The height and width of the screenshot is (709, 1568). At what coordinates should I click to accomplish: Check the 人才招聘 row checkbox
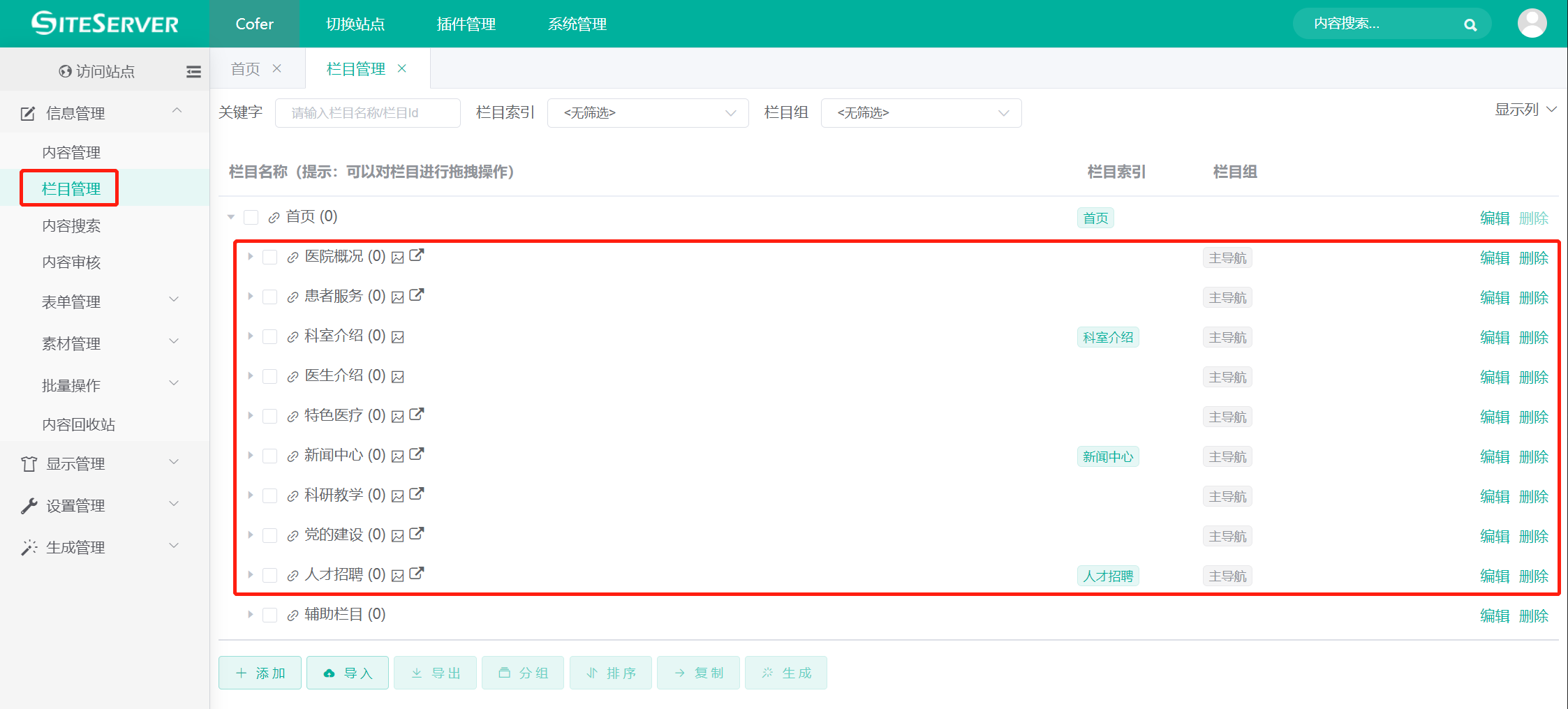(x=270, y=576)
